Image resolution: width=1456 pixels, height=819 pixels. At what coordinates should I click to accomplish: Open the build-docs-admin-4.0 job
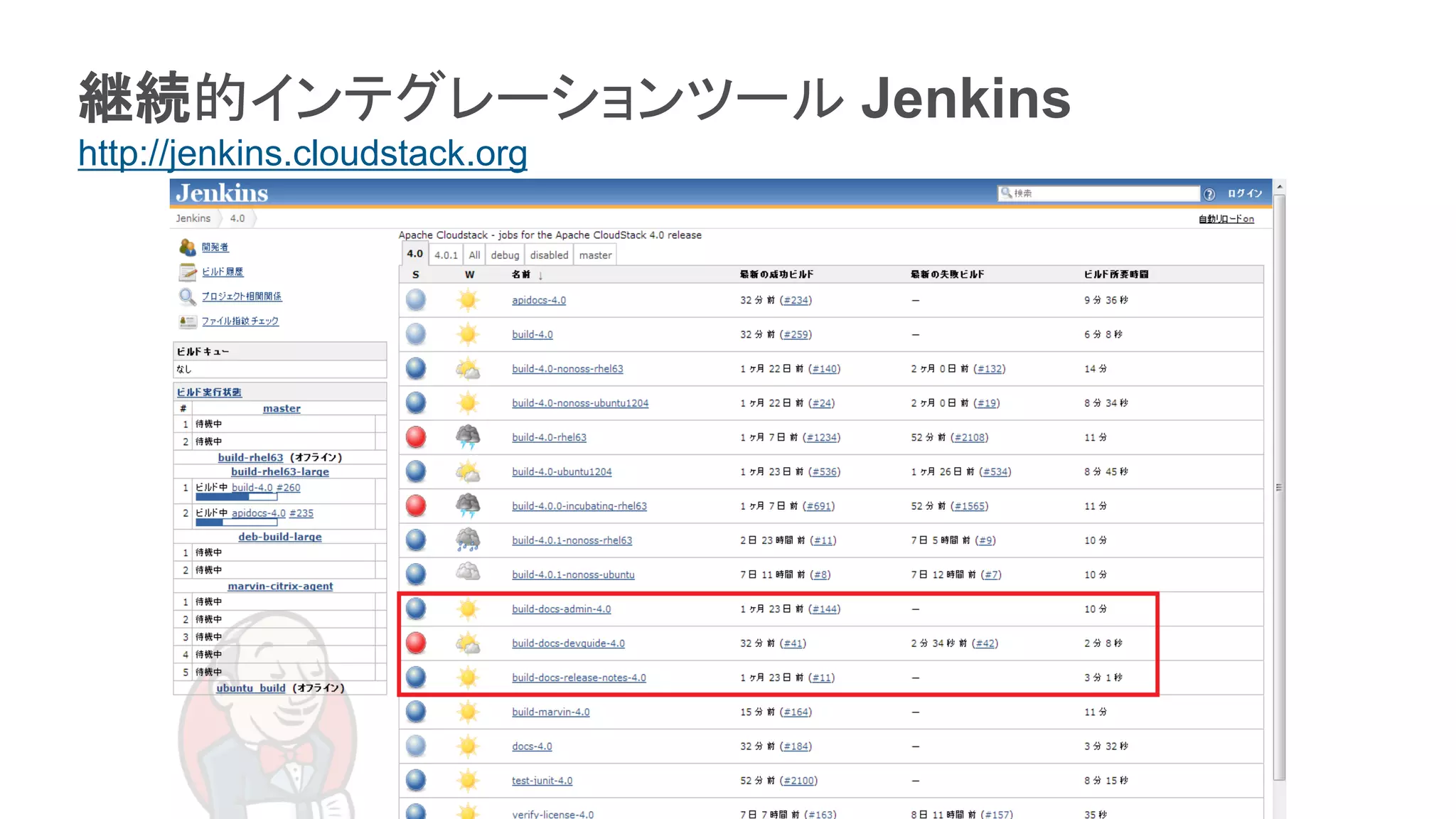click(x=561, y=609)
